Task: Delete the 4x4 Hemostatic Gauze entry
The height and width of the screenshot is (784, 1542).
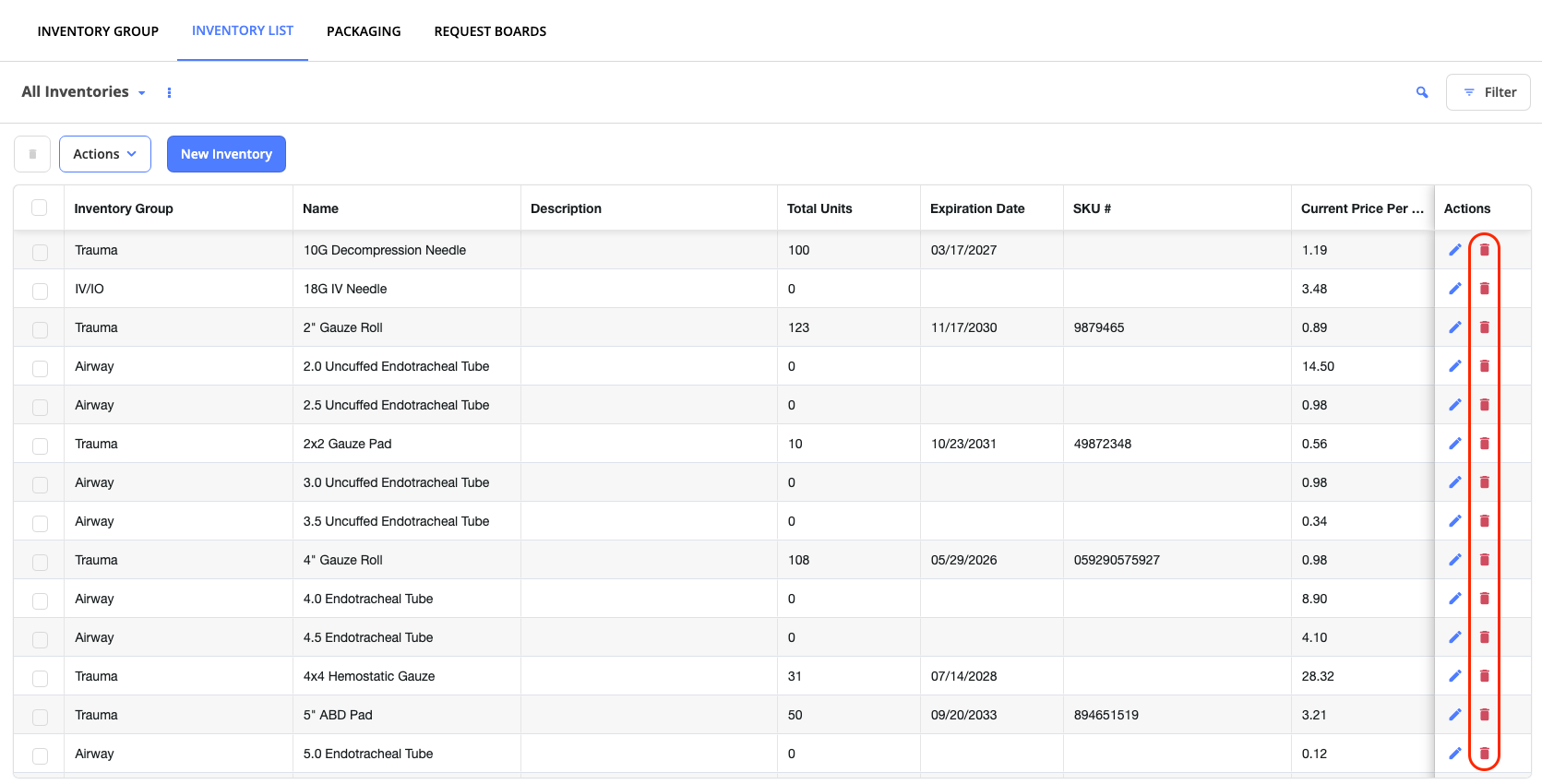Action: (1485, 676)
